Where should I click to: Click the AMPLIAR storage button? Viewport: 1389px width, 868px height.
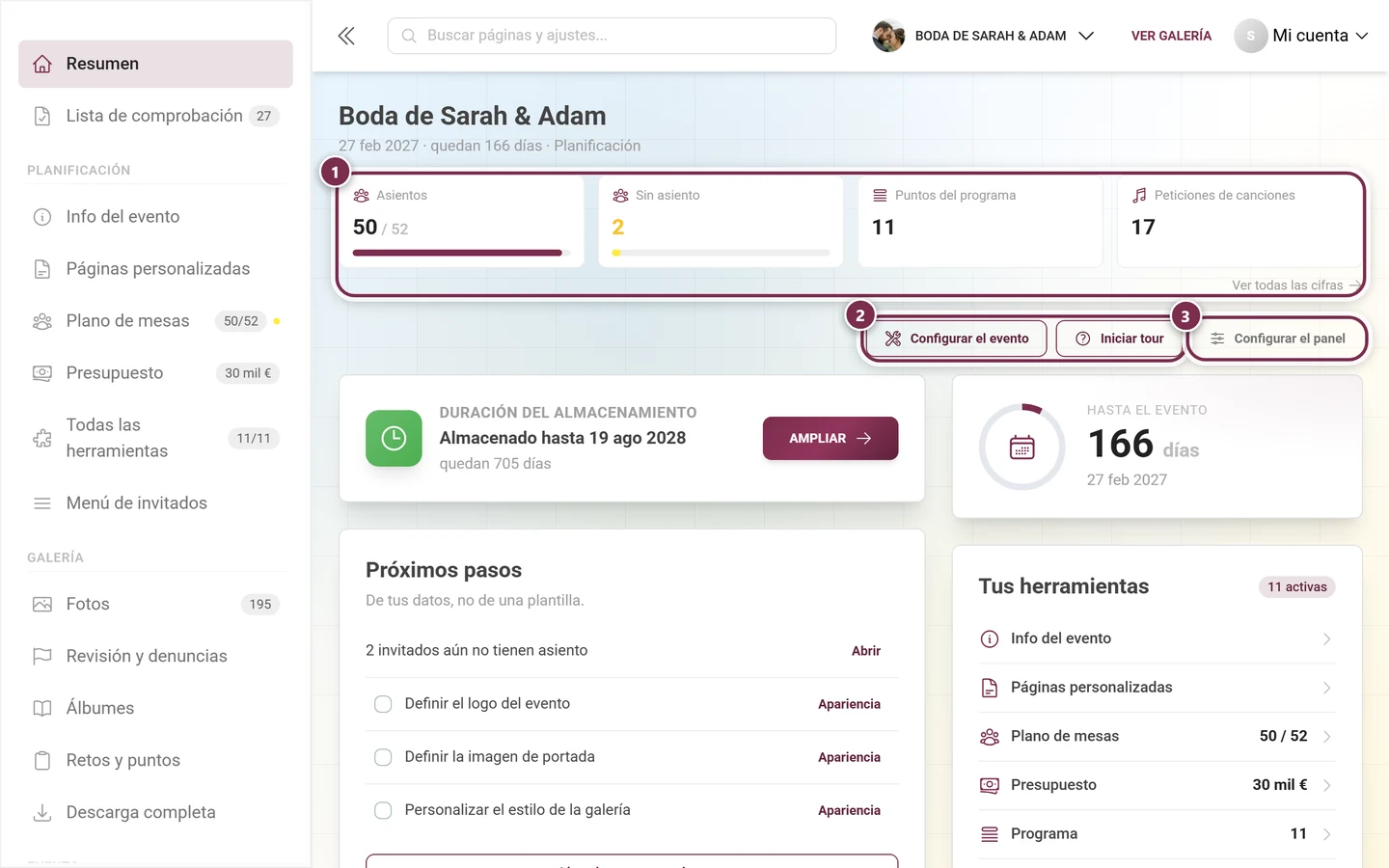[831, 438]
